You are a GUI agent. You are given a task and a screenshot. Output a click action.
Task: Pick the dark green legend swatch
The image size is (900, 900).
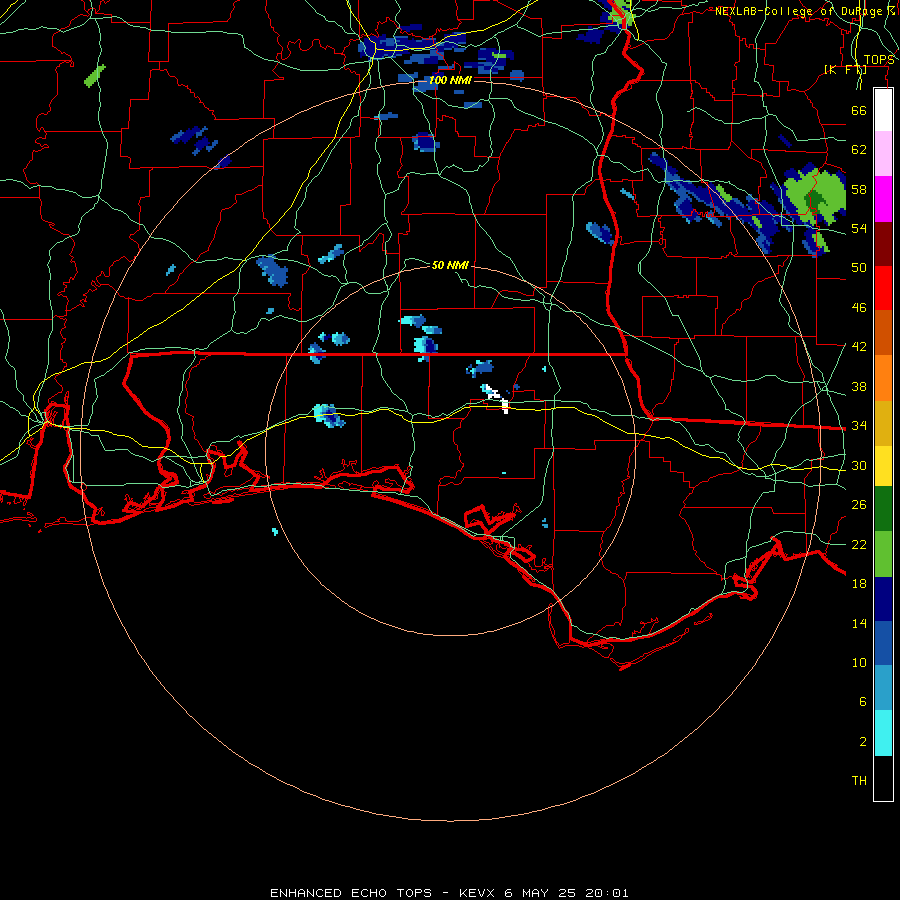click(883, 509)
